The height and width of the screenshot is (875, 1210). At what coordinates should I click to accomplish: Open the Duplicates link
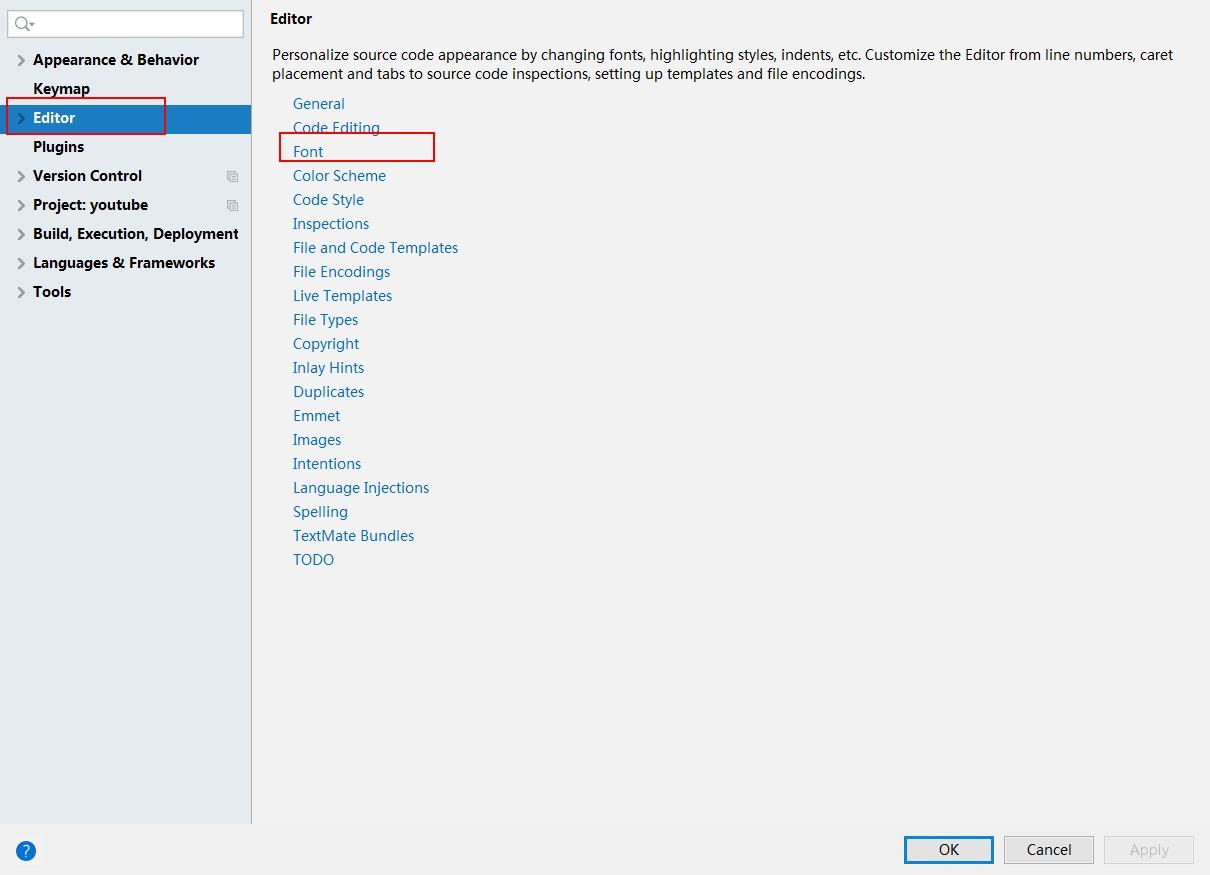(328, 392)
